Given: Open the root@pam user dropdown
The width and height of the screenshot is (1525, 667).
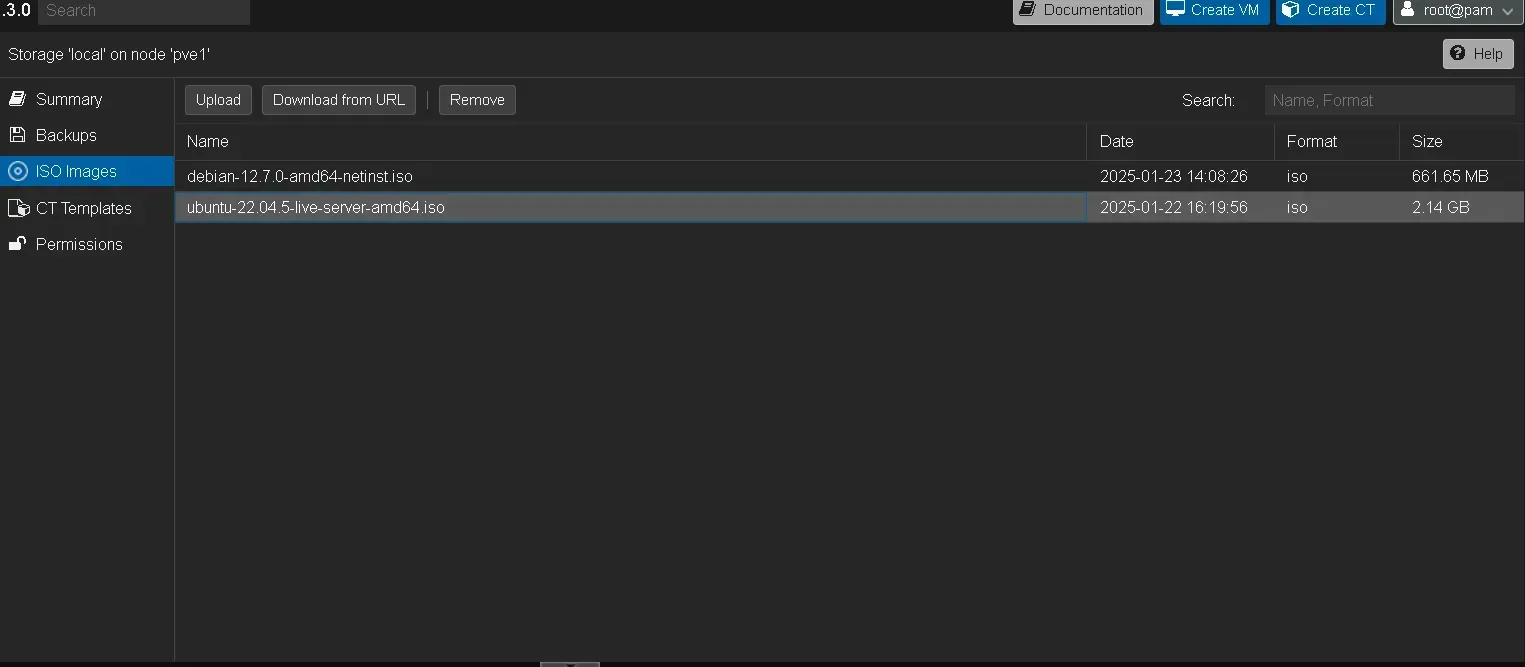Looking at the screenshot, I should click(1457, 10).
